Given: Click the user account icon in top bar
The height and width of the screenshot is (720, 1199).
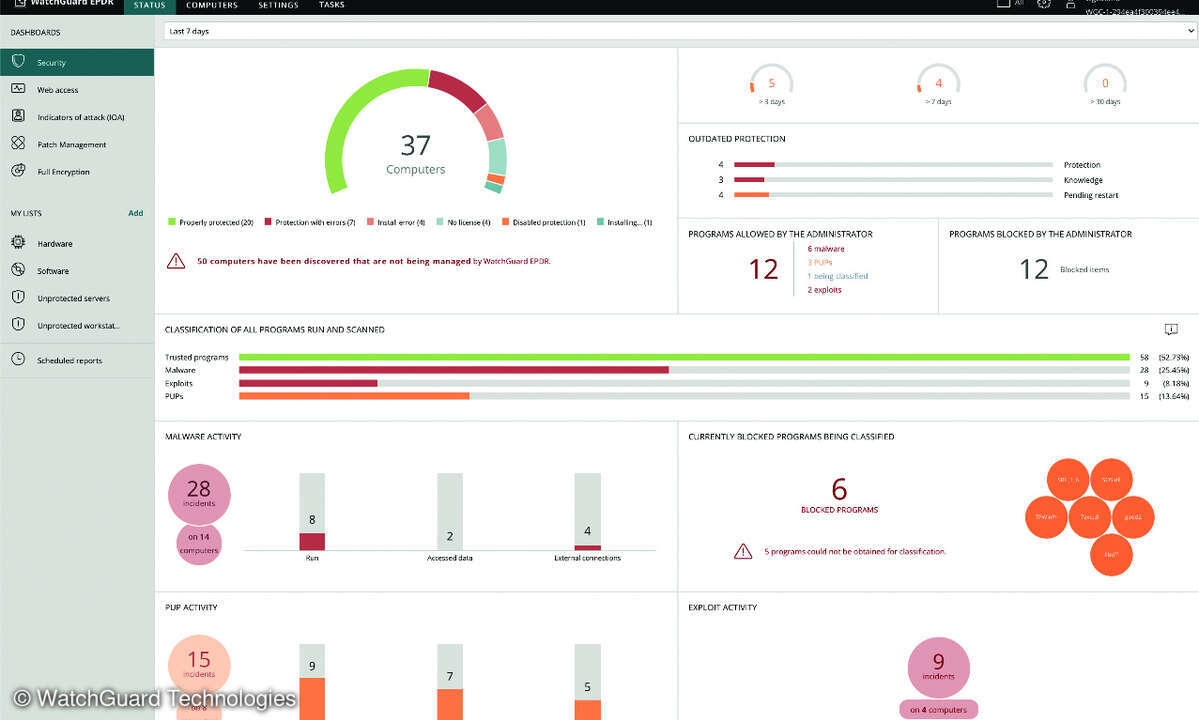Looking at the screenshot, I should pyautogui.click(x=1071, y=4).
